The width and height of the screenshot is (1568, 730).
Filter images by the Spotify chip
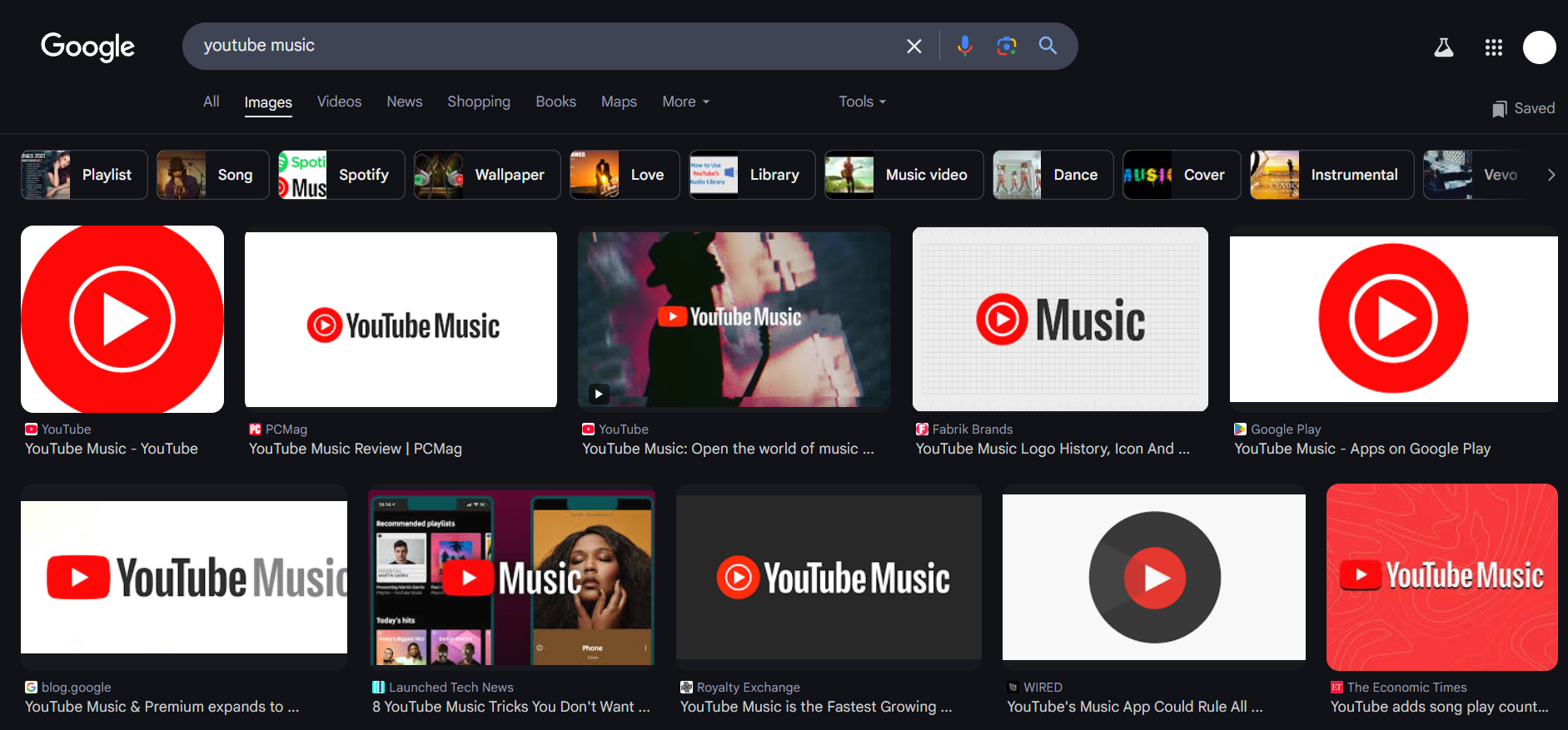pos(341,175)
